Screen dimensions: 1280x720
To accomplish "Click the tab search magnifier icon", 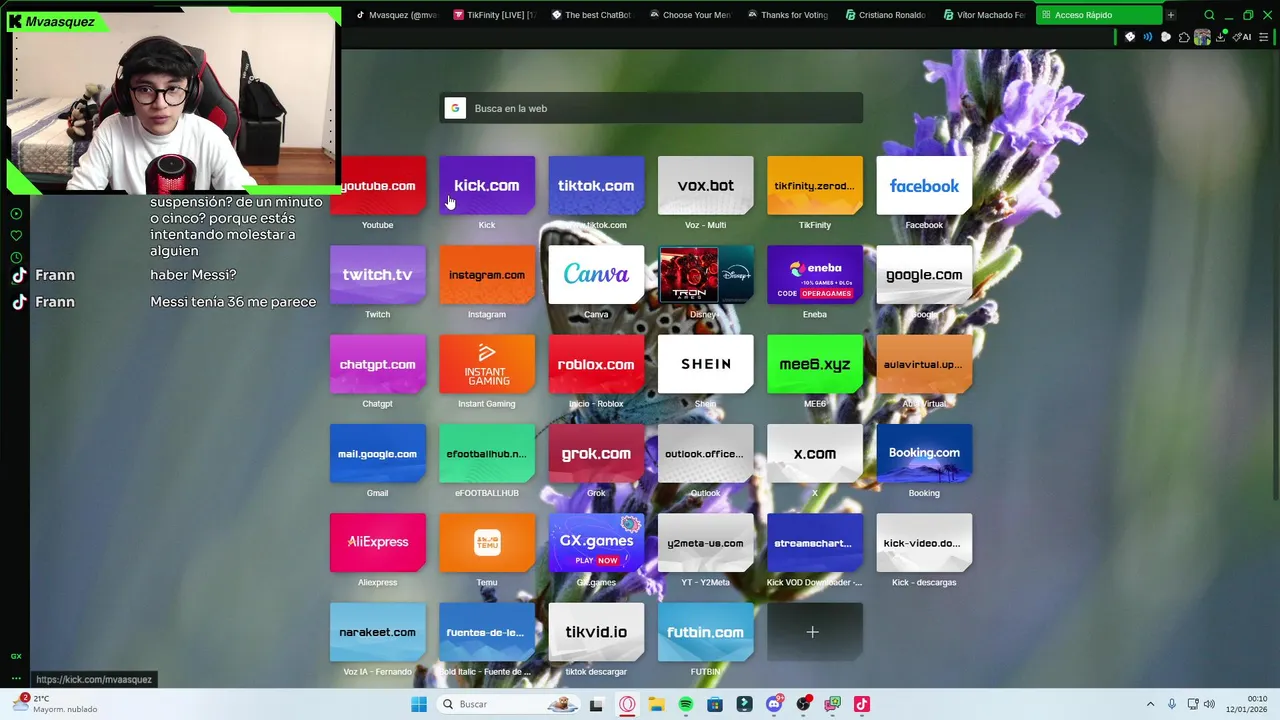I will 1209,15.
